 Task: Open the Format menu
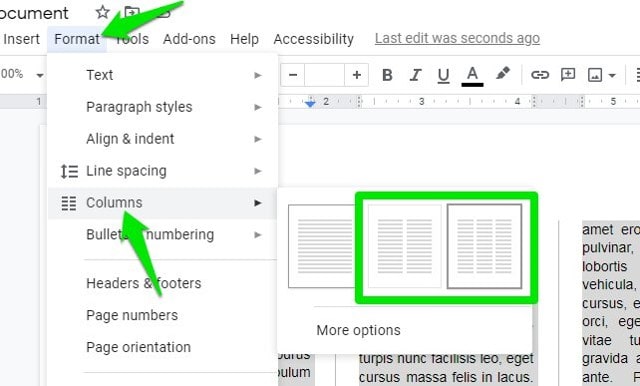(77, 39)
